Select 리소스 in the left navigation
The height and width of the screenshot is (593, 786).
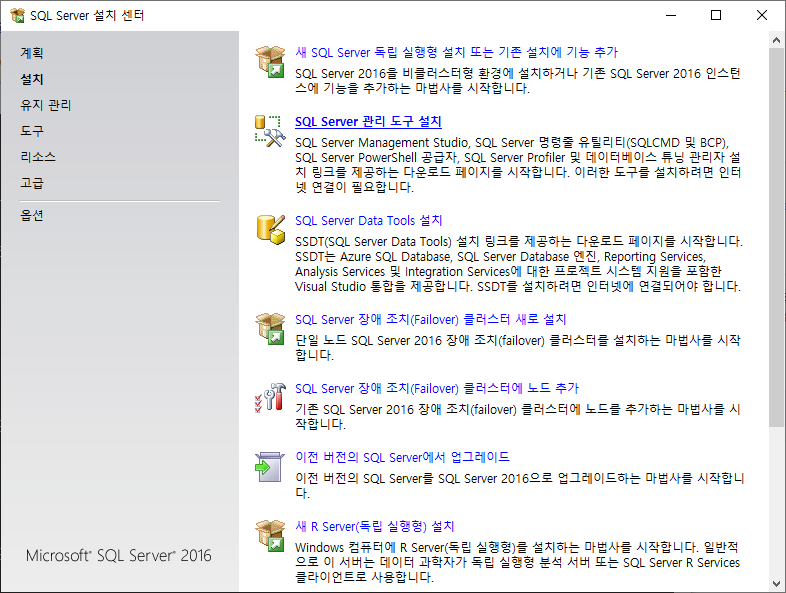tap(38, 157)
